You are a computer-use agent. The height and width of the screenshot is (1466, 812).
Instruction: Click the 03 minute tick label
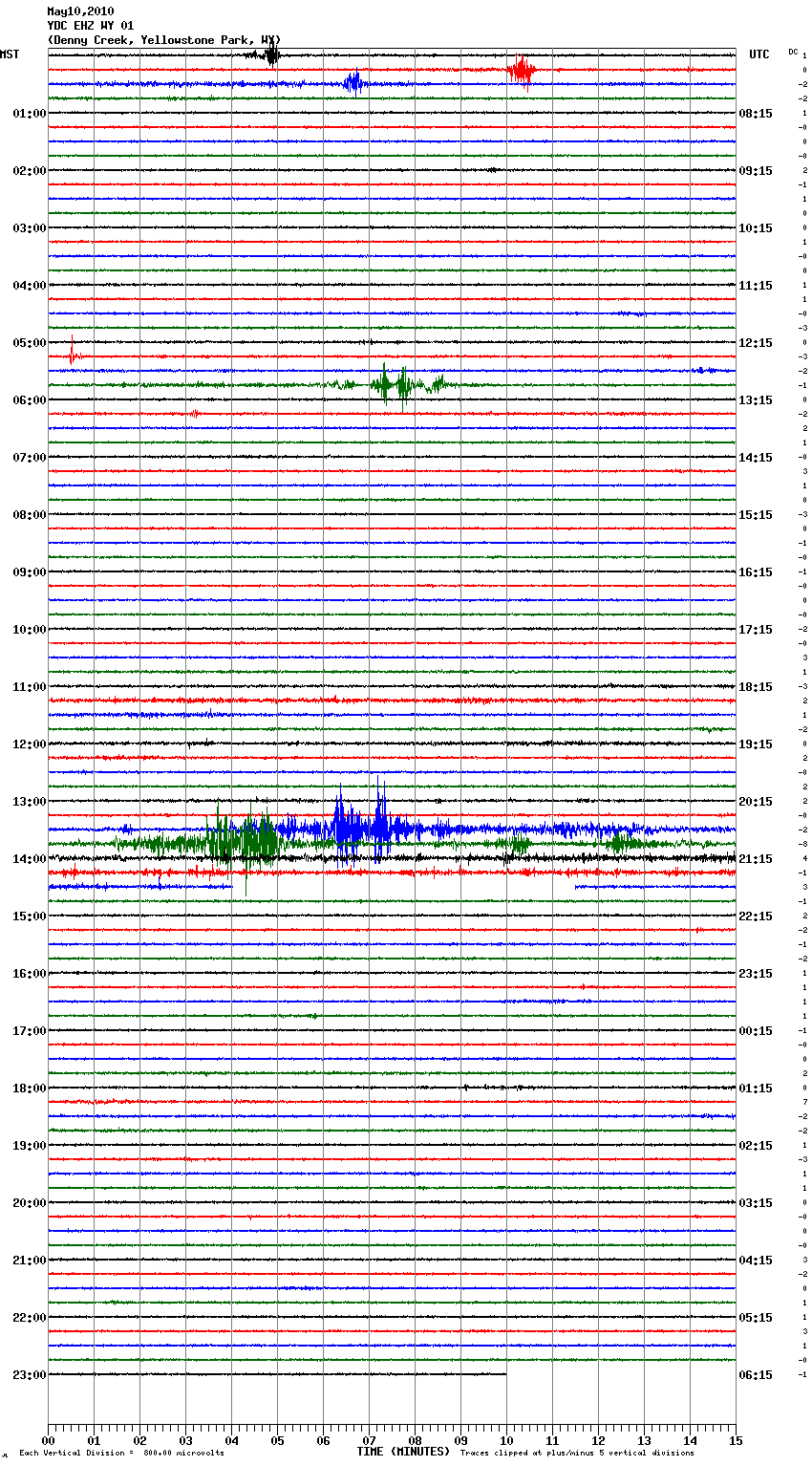click(x=185, y=1441)
